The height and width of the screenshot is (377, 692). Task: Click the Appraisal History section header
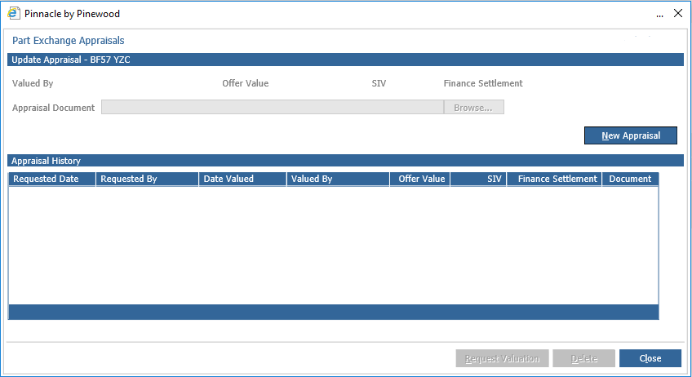pos(346,161)
